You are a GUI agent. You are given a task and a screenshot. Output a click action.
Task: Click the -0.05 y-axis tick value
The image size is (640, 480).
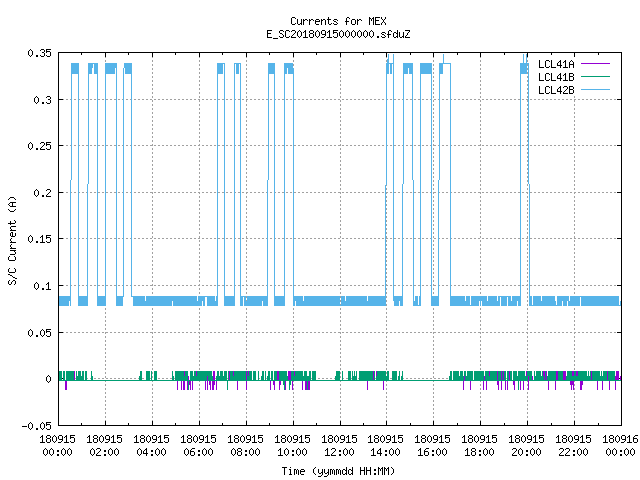[37, 426]
